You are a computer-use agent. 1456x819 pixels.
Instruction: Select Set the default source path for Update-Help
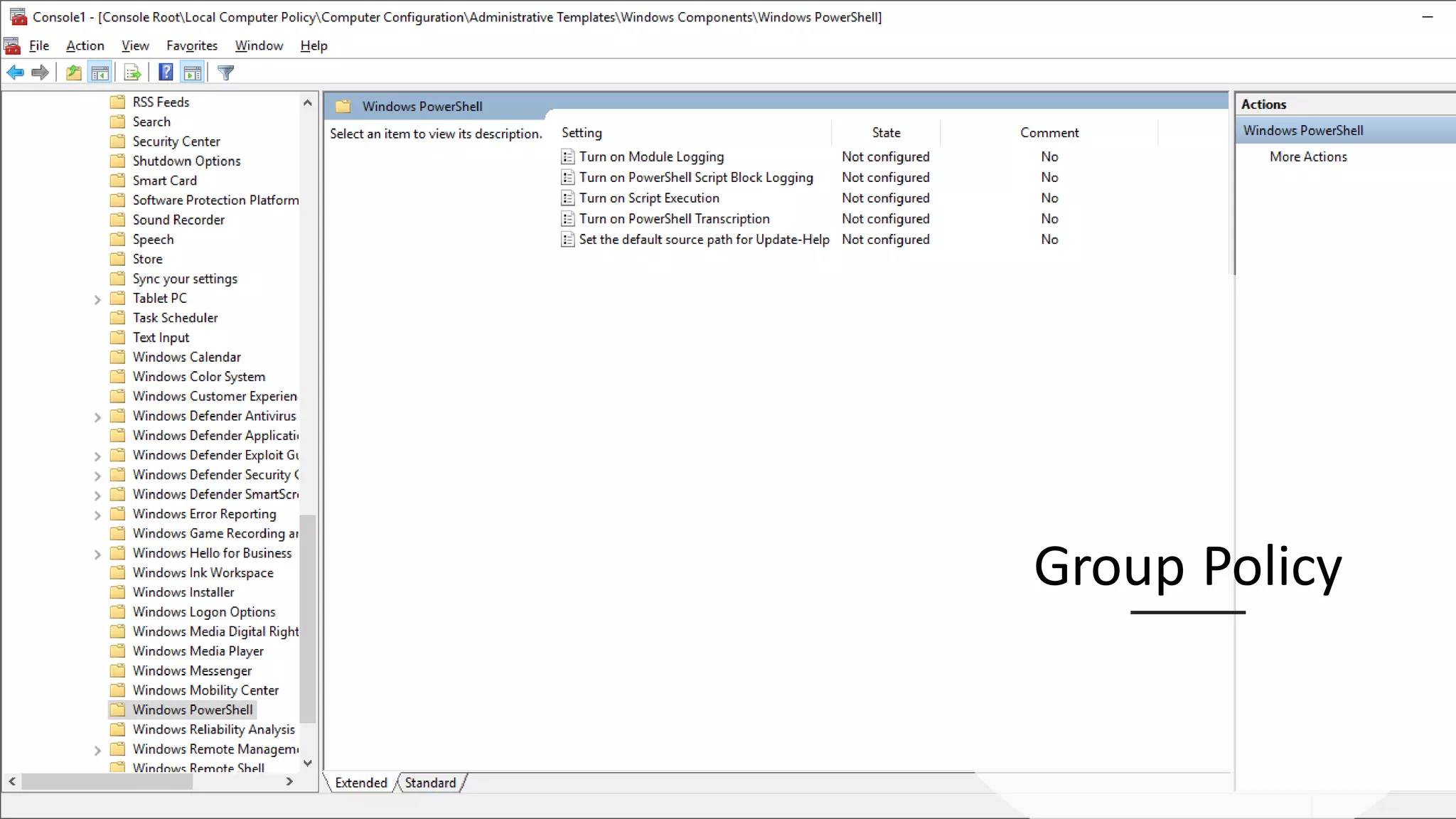(x=704, y=239)
